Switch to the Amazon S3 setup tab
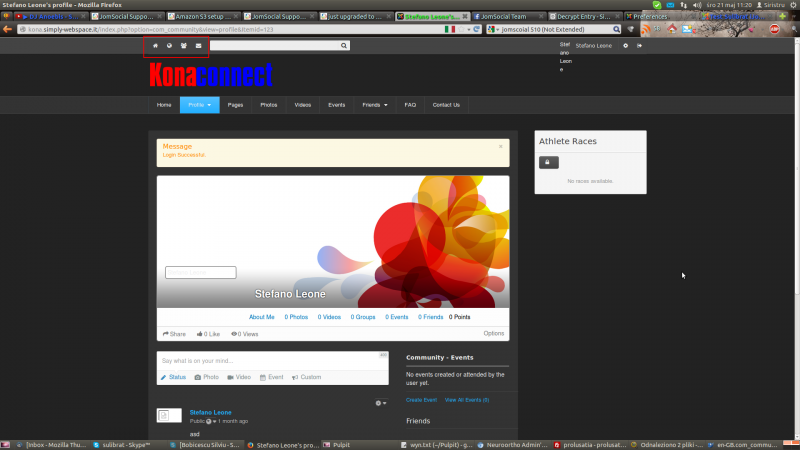The image size is (800, 450). point(203,16)
